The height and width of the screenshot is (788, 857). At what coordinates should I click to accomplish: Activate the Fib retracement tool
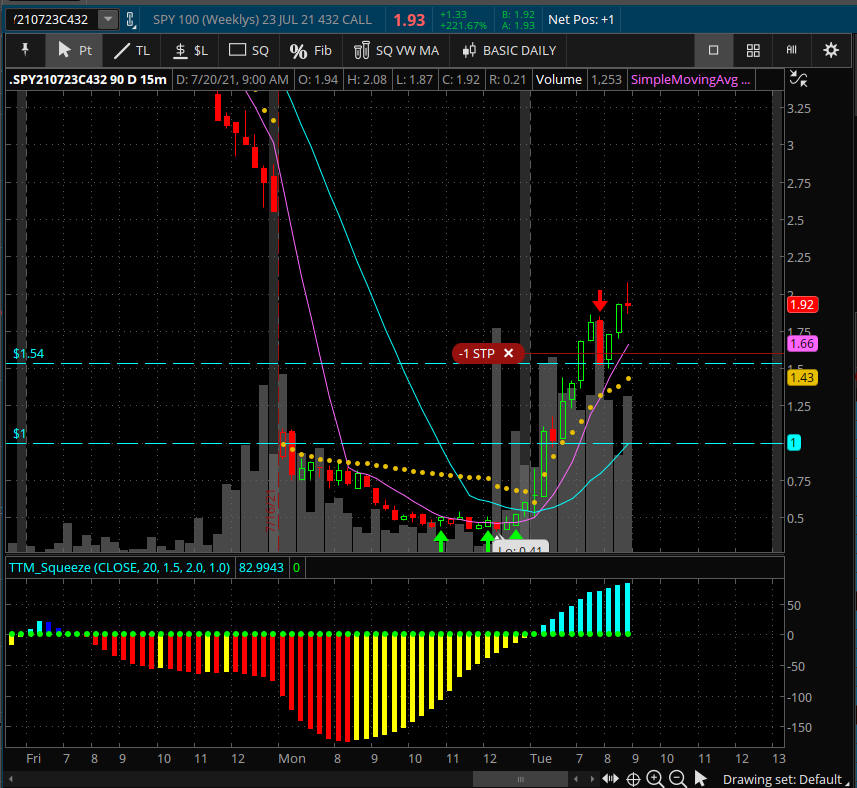tap(310, 50)
